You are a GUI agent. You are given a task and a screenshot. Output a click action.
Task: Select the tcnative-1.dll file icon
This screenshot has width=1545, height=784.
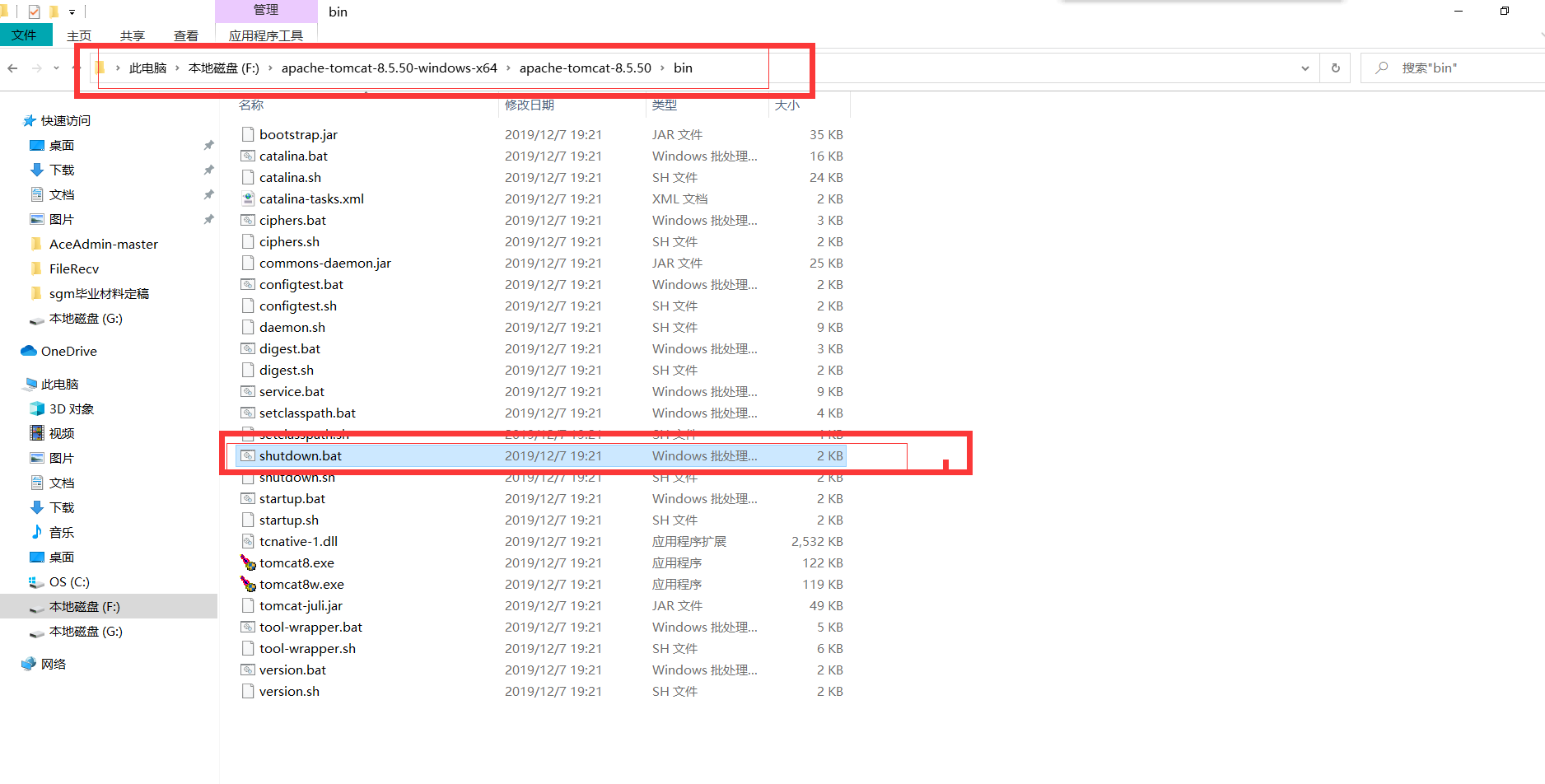pyautogui.click(x=248, y=541)
